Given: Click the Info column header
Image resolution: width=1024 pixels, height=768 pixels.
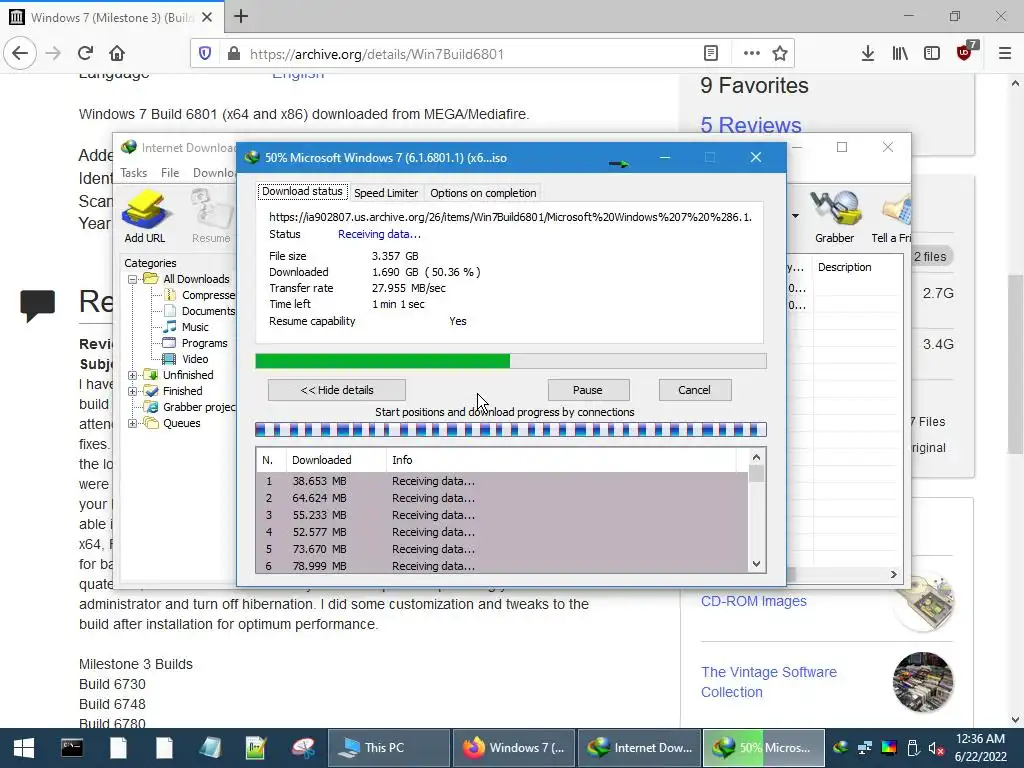Looking at the screenshot, I should (x=562, y=460).
